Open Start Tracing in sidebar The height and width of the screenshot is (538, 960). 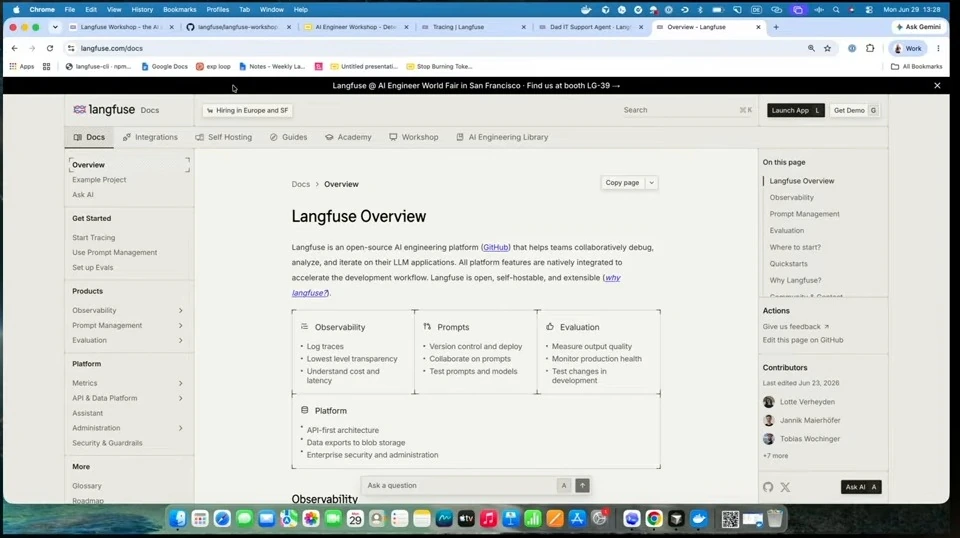[x=94, y=237]
